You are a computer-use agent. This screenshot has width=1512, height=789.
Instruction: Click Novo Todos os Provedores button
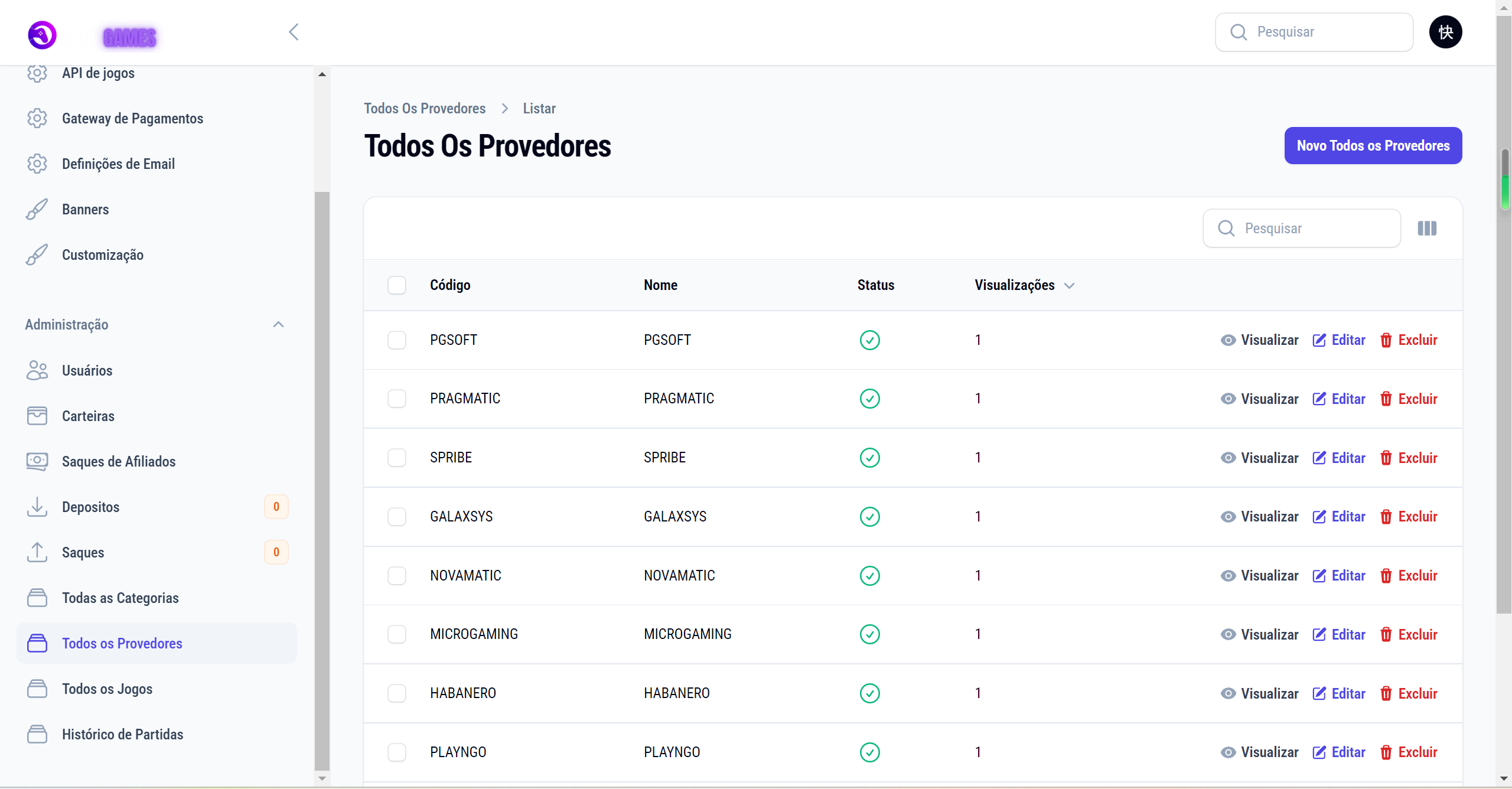pos(1373,146)
